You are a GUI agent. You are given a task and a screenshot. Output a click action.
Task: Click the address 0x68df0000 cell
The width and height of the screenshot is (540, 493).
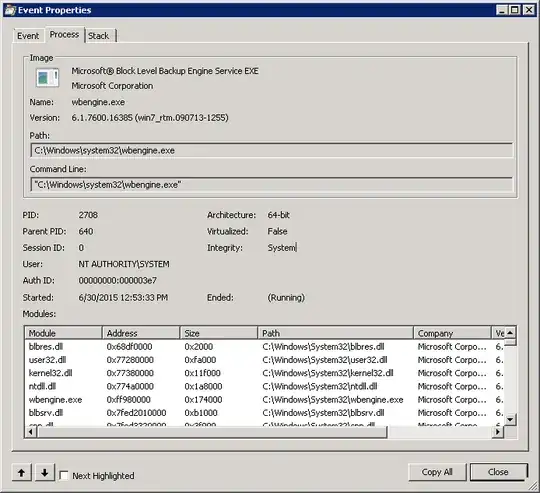(129, 347)
